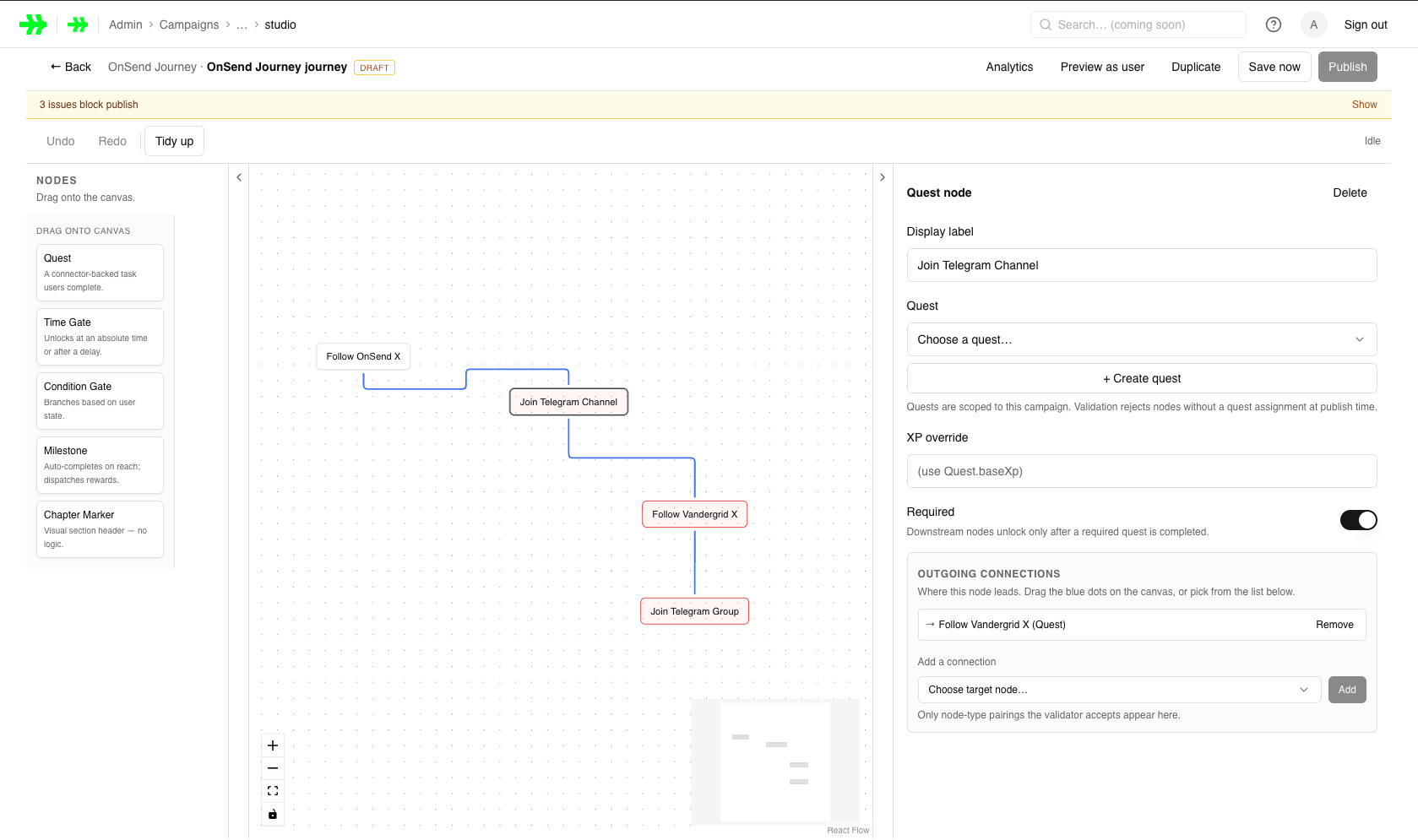Click the canvas minimap
The height and width of the screenshot is (840, 1418).
pyautogui.click(x=775, y=761)
